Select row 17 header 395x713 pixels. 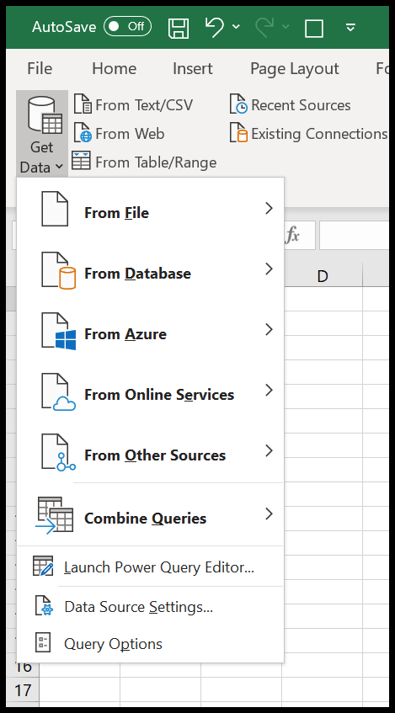pos(22,691)
